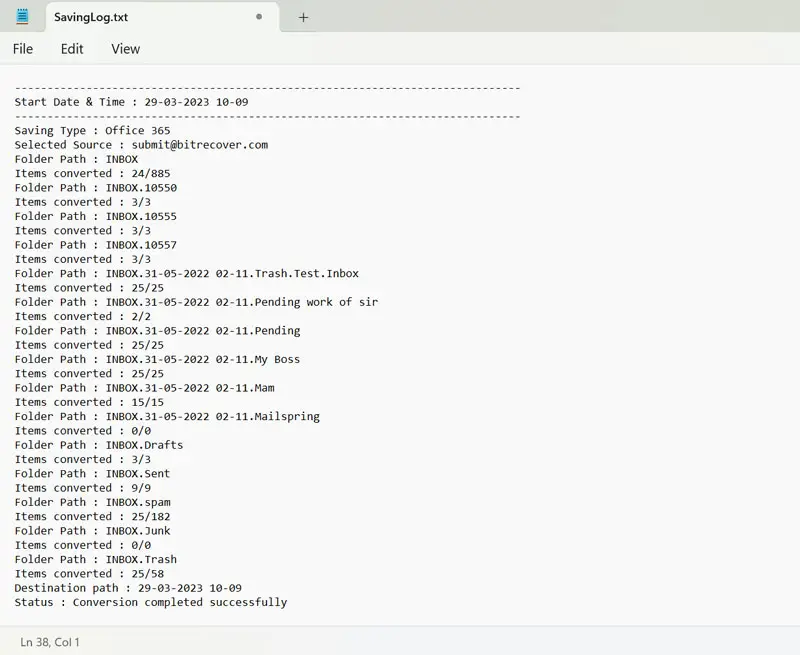Image resolution: width=800 pixels, height=655 pixels.
Task: Click the Start Date & Time line
Action: pyautogui.click(x=131, y=102)
